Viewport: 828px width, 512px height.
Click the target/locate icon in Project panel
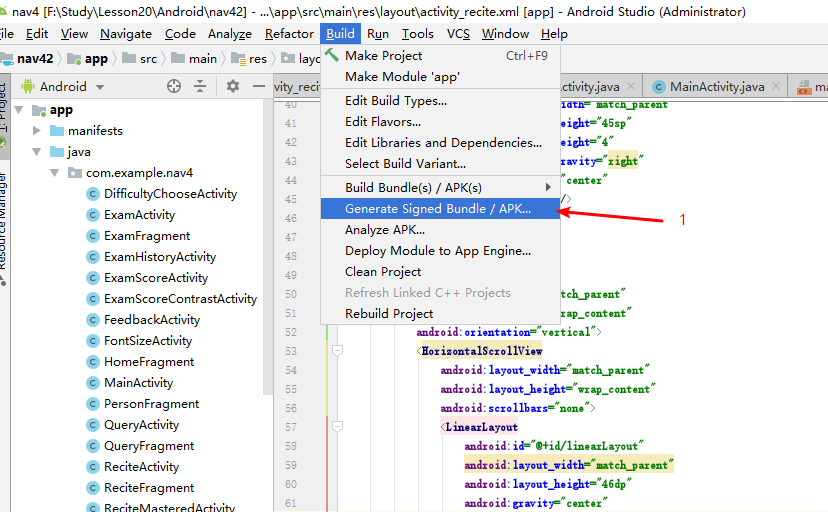pos(174,86)
